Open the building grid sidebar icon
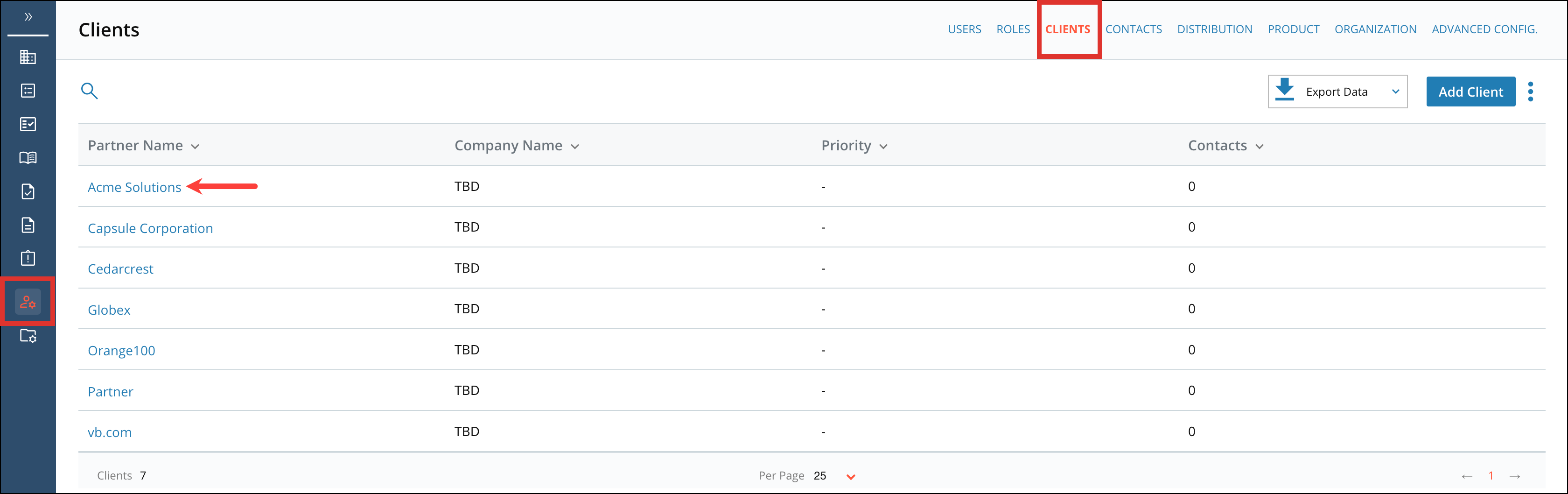1568x494 pixels. (28, 57)
